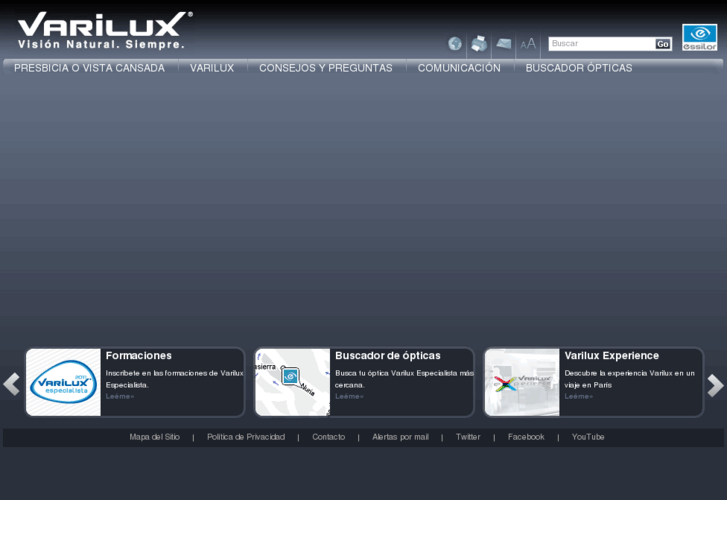Click 'Busca tu óptica Varilux Especialista' text
The image size is (727, 545).
pyautogui.click(x=404, y=379)
